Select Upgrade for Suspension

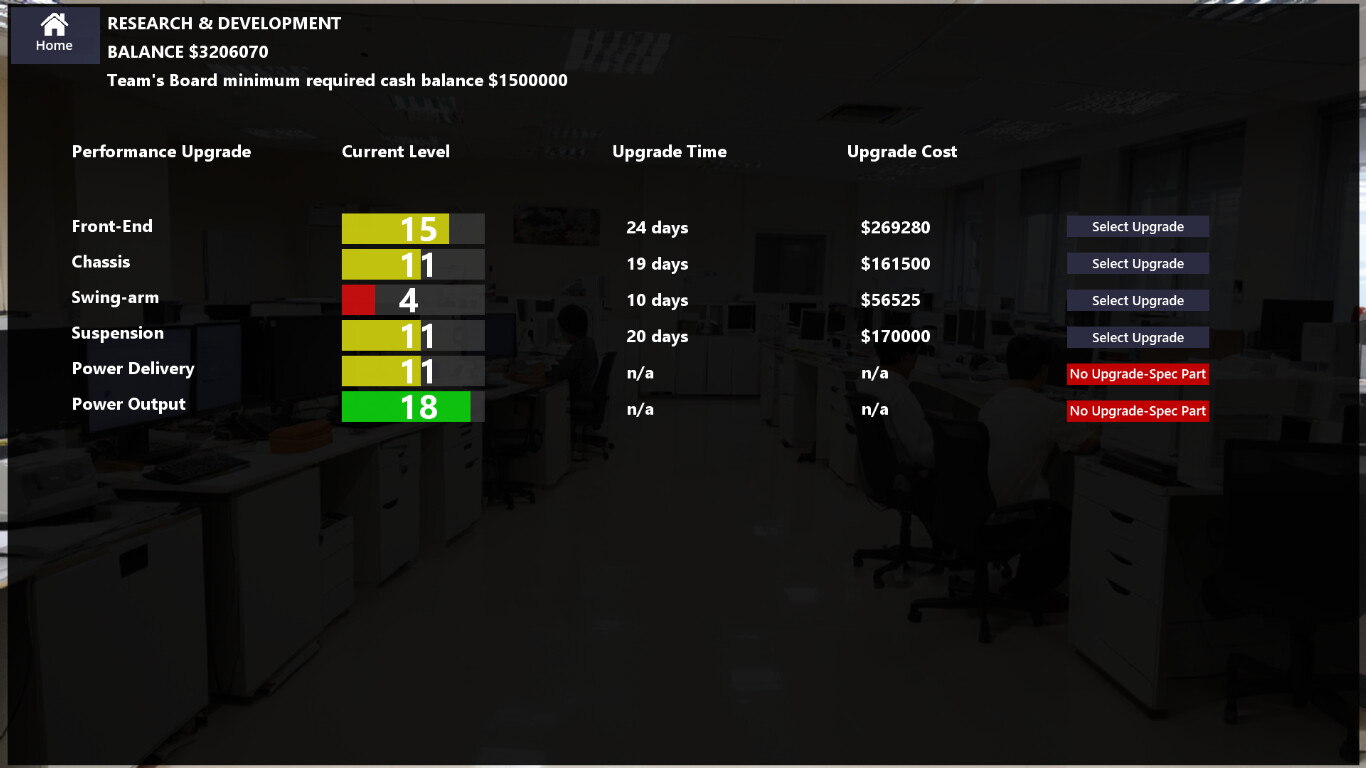(x=1138, y=338)
